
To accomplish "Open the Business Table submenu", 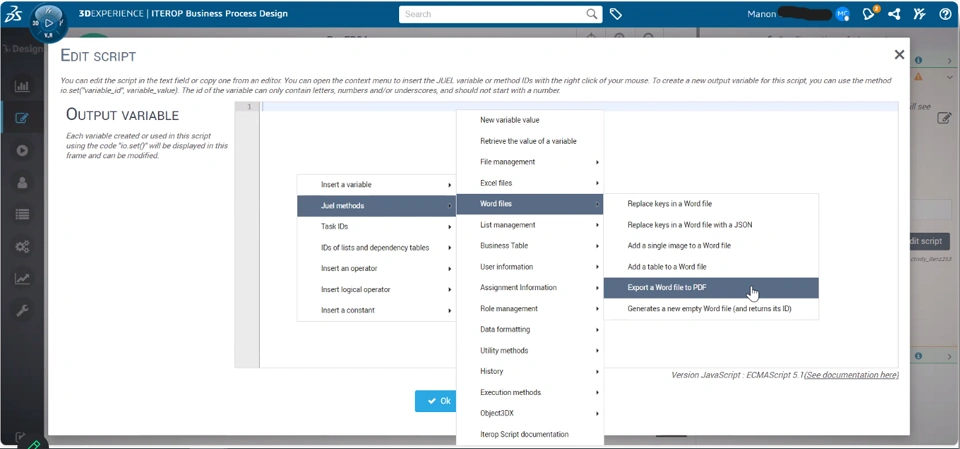I will click(x=530, y=246).
